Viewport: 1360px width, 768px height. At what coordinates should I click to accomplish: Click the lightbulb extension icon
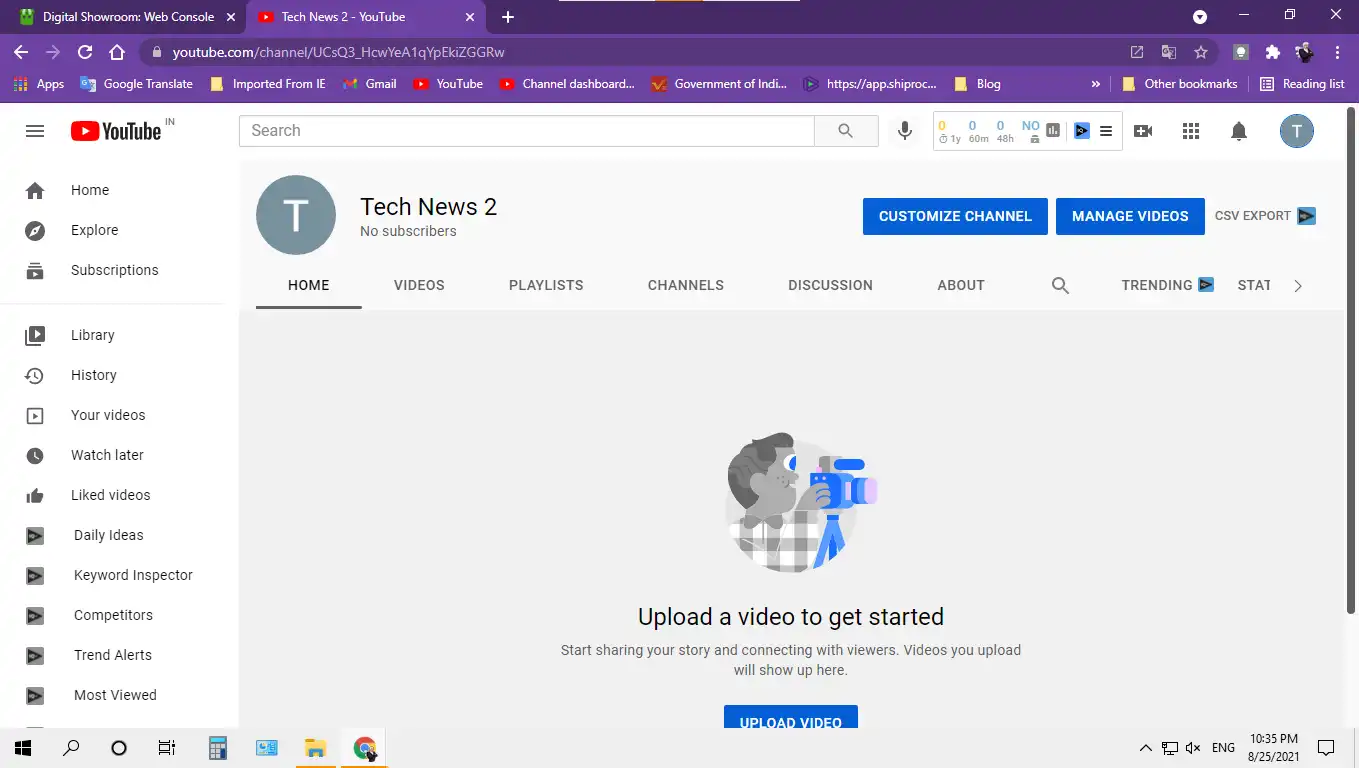coord(1241,52)
